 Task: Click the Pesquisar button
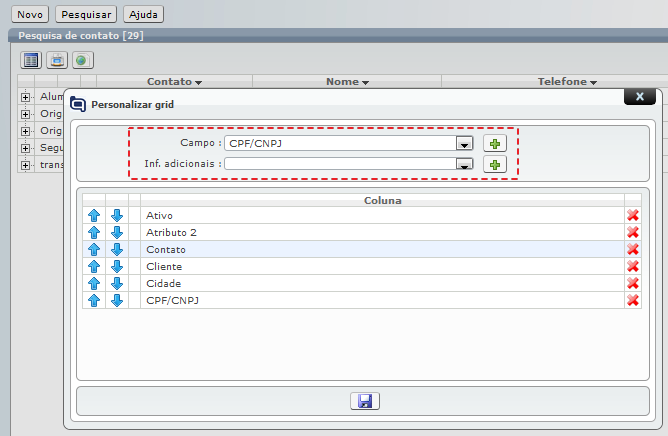[85, 15]
